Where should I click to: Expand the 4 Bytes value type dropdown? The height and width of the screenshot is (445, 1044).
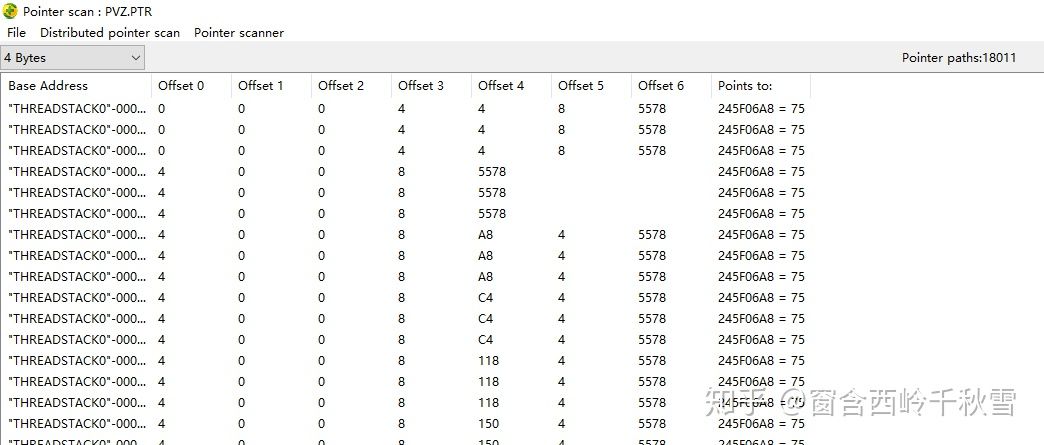coord(73,58)
